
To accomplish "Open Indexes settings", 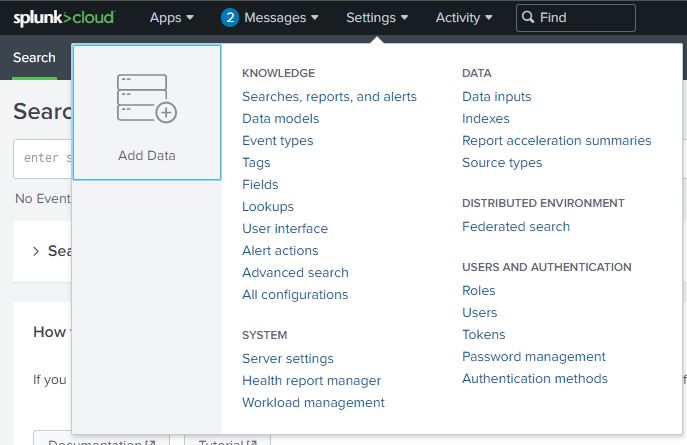I will 485,119.
